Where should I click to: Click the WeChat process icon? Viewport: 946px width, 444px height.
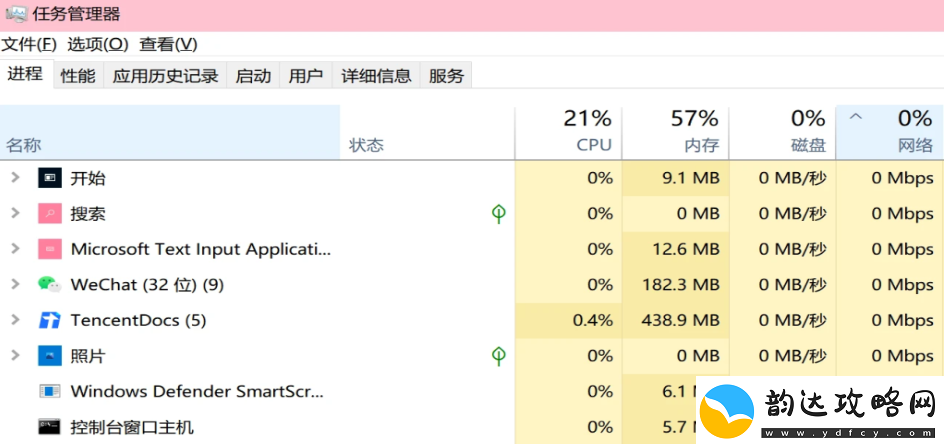(x=49, y=285)
